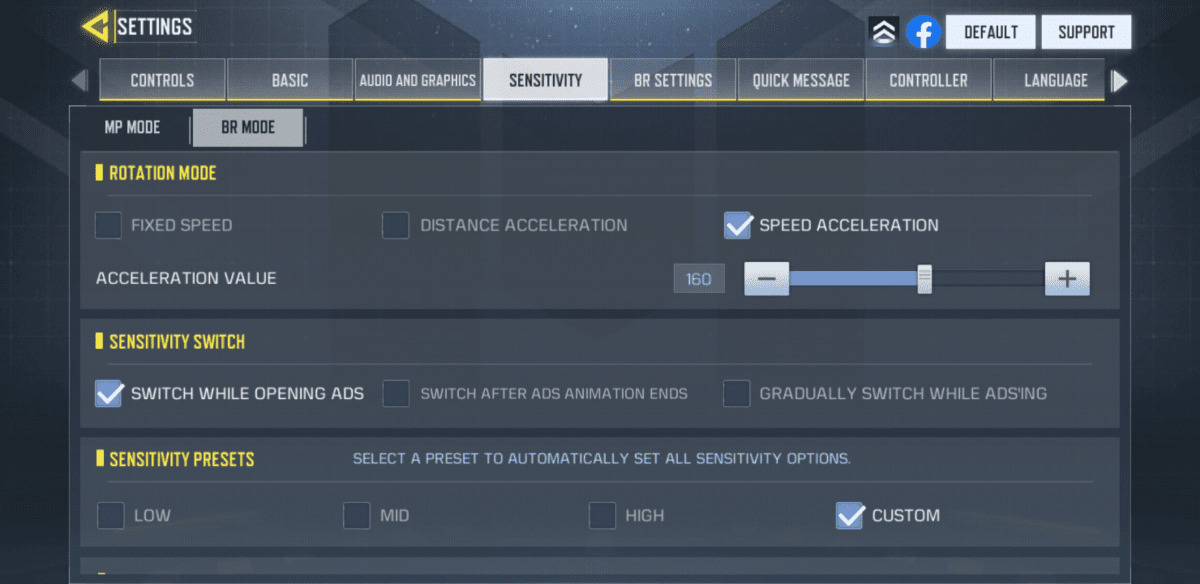Image resolution: width=1200 pixels, height=584 pixels.
Task: Open the rank chevron icon
Action: (884, 32)
